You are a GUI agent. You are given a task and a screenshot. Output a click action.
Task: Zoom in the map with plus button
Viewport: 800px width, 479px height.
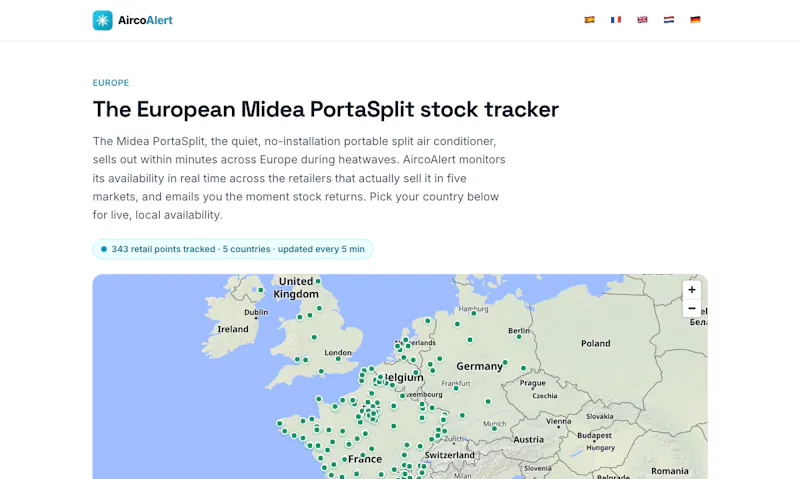tap(691, 290)
